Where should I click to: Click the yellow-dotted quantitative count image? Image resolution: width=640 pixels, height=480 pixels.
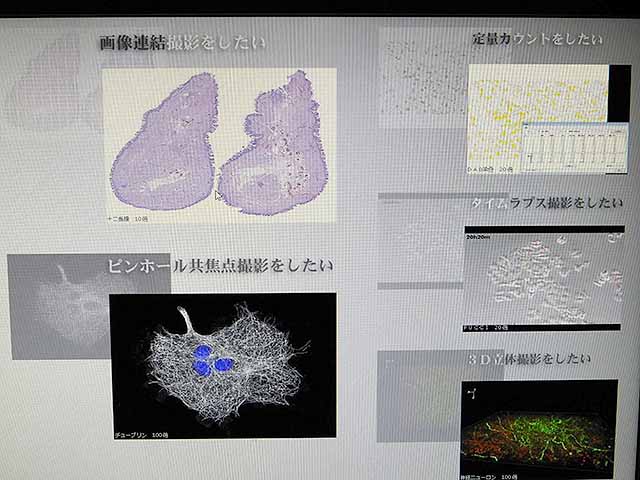click(x=549, y=119)
